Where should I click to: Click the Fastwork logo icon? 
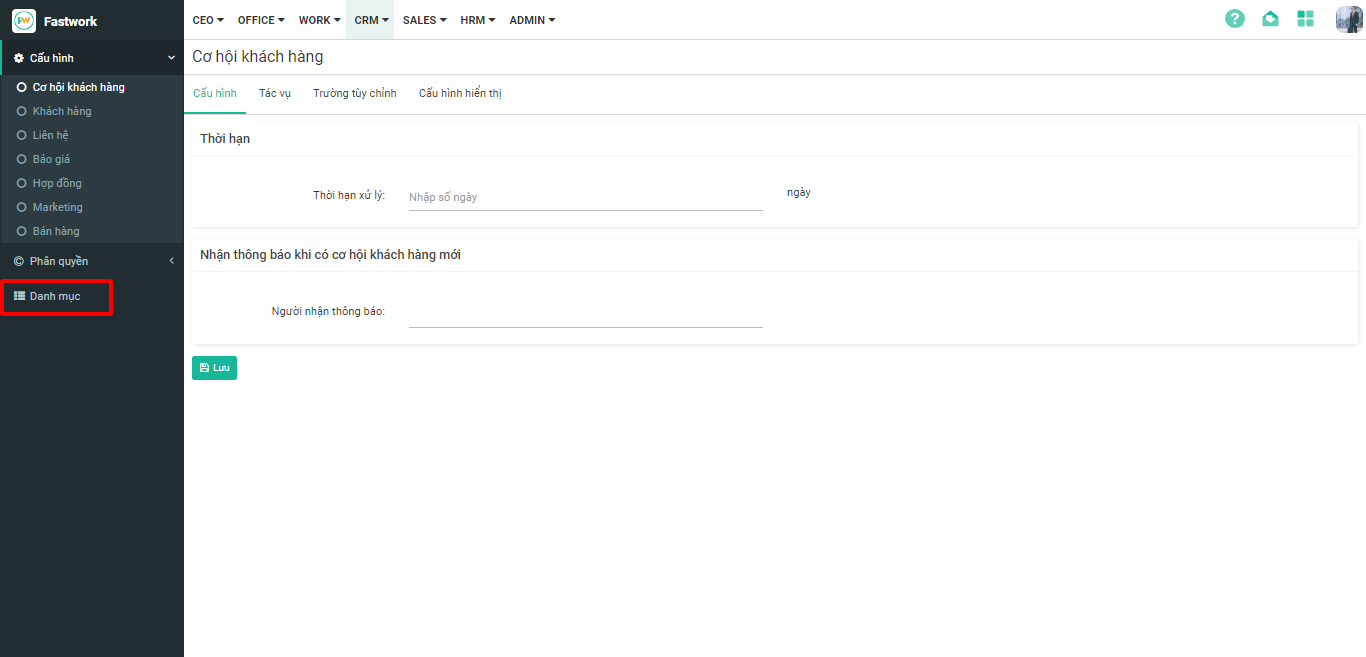point(23,21)
